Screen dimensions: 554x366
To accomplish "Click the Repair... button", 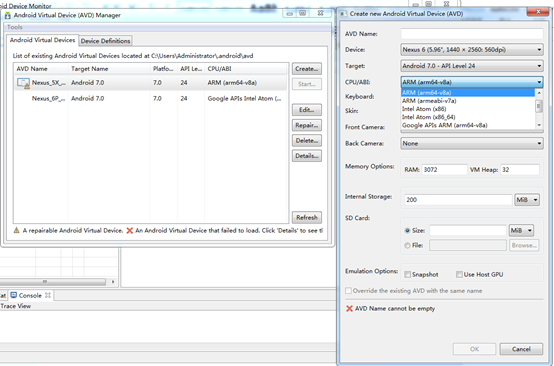I will 307,125.
